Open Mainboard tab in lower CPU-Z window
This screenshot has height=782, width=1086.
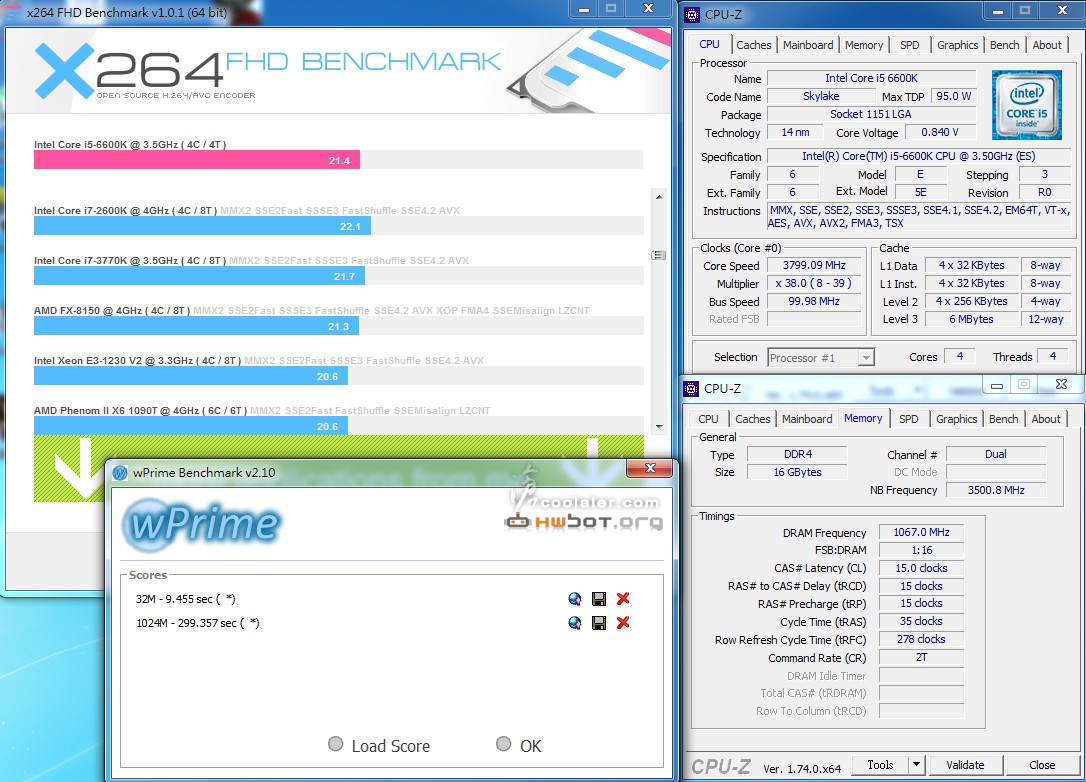pyautogui.click(x=807, y=419)
